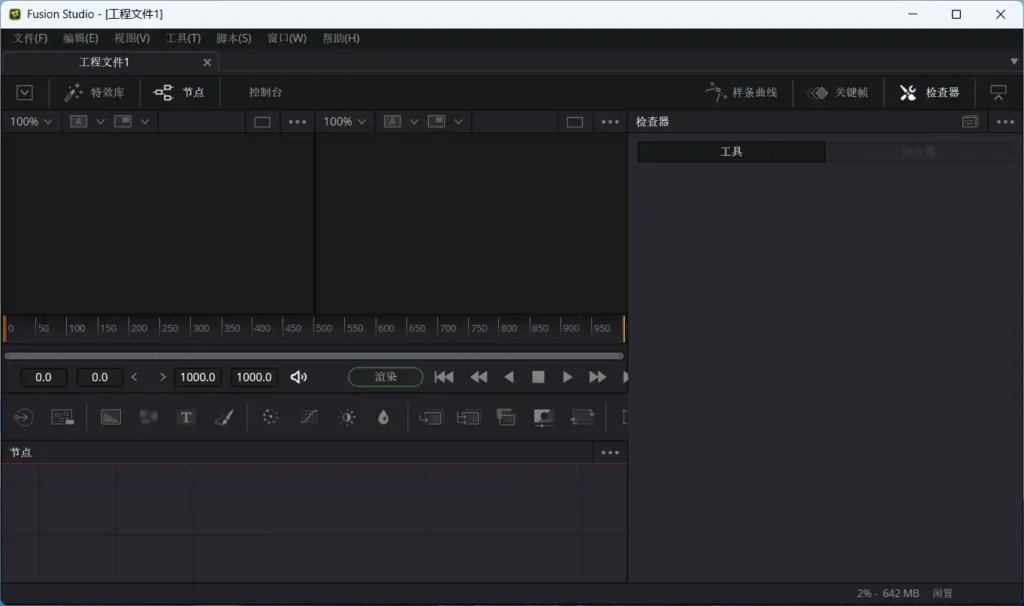Close the 工程文件1 tab

[207, 62]
